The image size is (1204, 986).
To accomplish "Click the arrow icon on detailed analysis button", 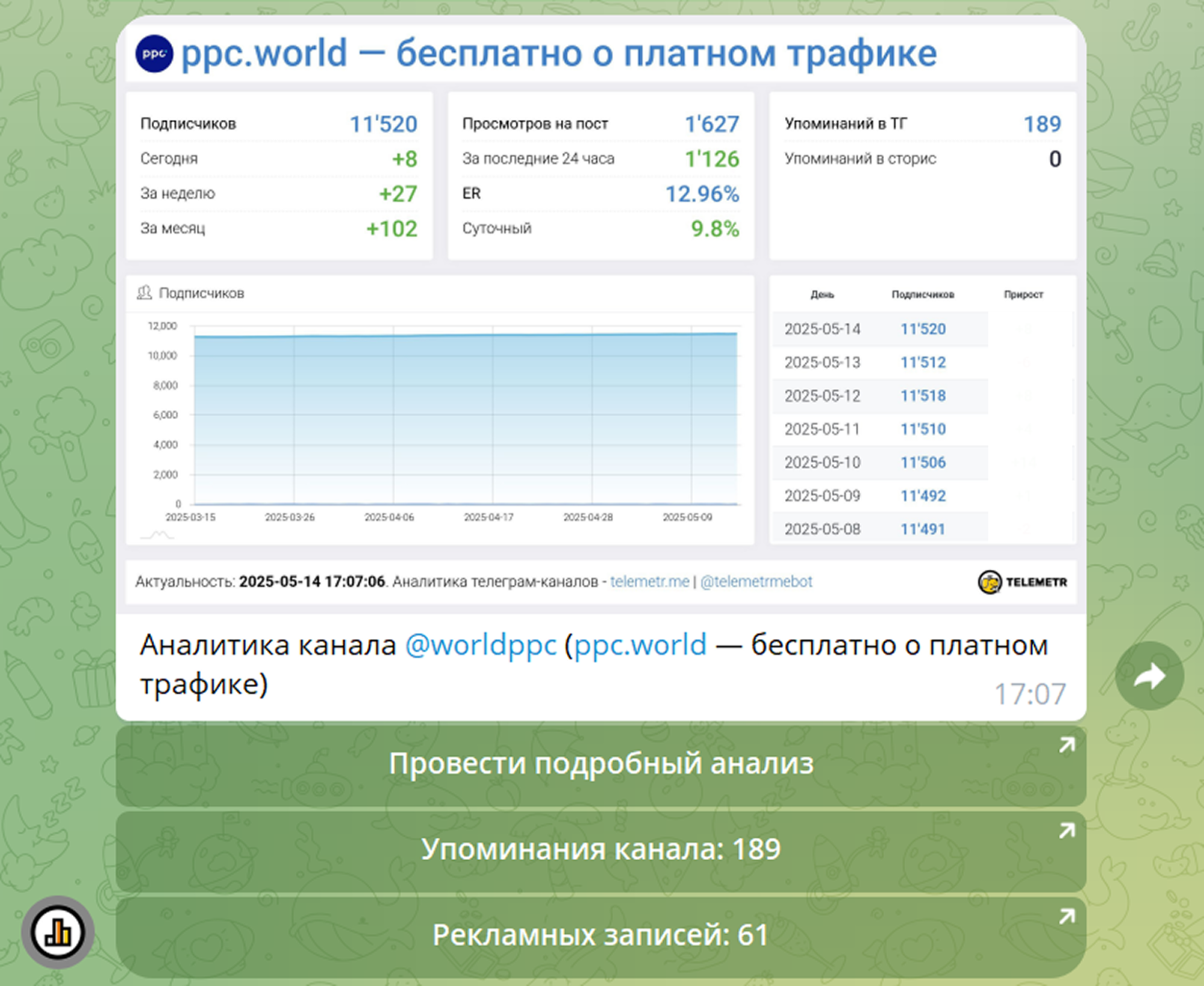I will coord(1066,744).
